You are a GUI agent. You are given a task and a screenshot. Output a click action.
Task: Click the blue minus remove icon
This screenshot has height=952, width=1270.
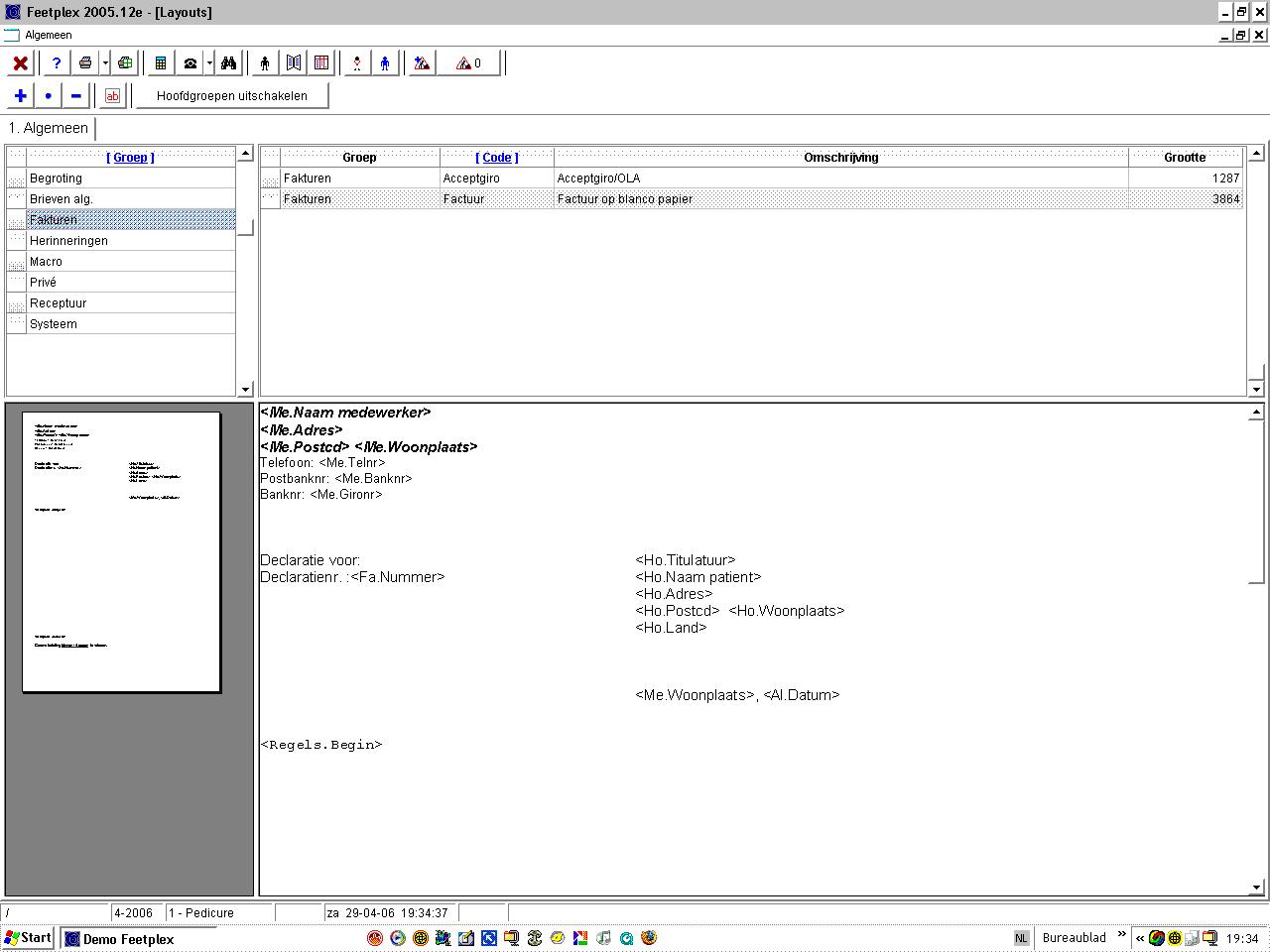(x=75, y=96)
